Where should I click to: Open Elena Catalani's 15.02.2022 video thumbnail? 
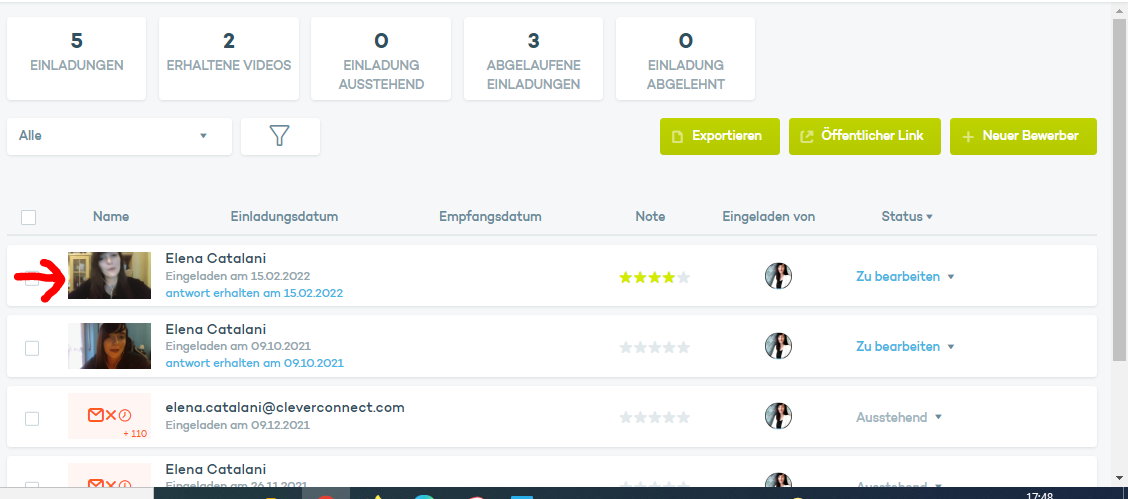click(x=109, y=275)
